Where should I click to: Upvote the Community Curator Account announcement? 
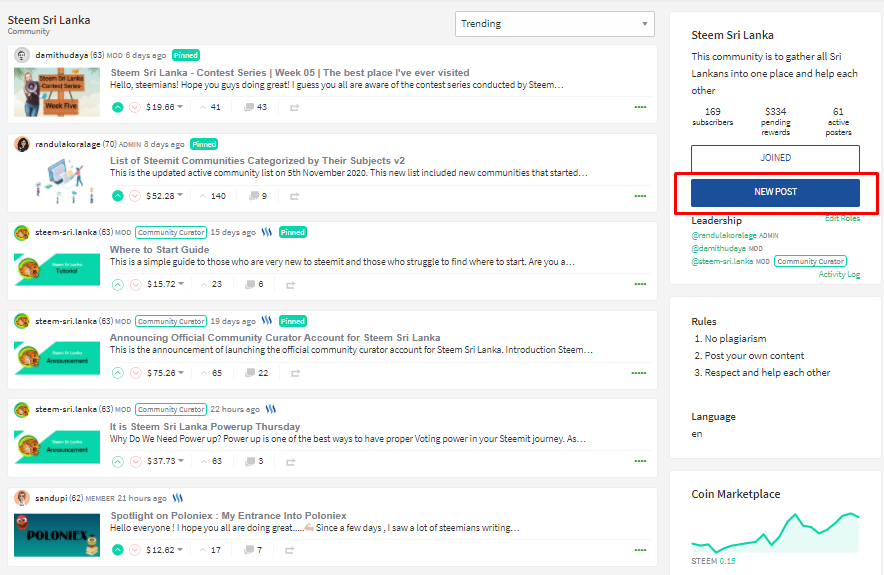pyautogui.click(x=117, y=373)
